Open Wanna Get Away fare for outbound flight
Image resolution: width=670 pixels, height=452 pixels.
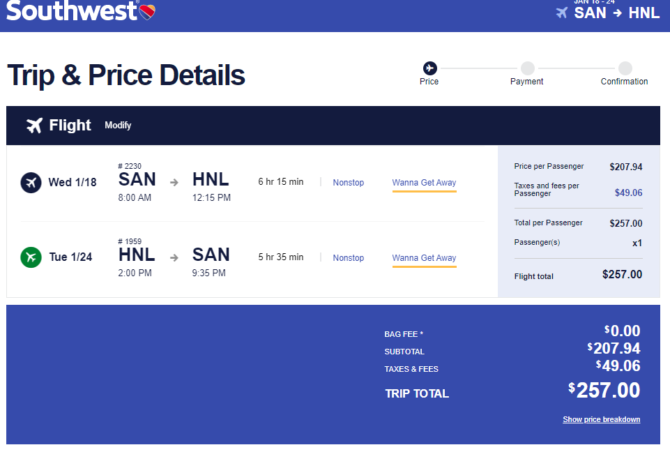(424, 183)
